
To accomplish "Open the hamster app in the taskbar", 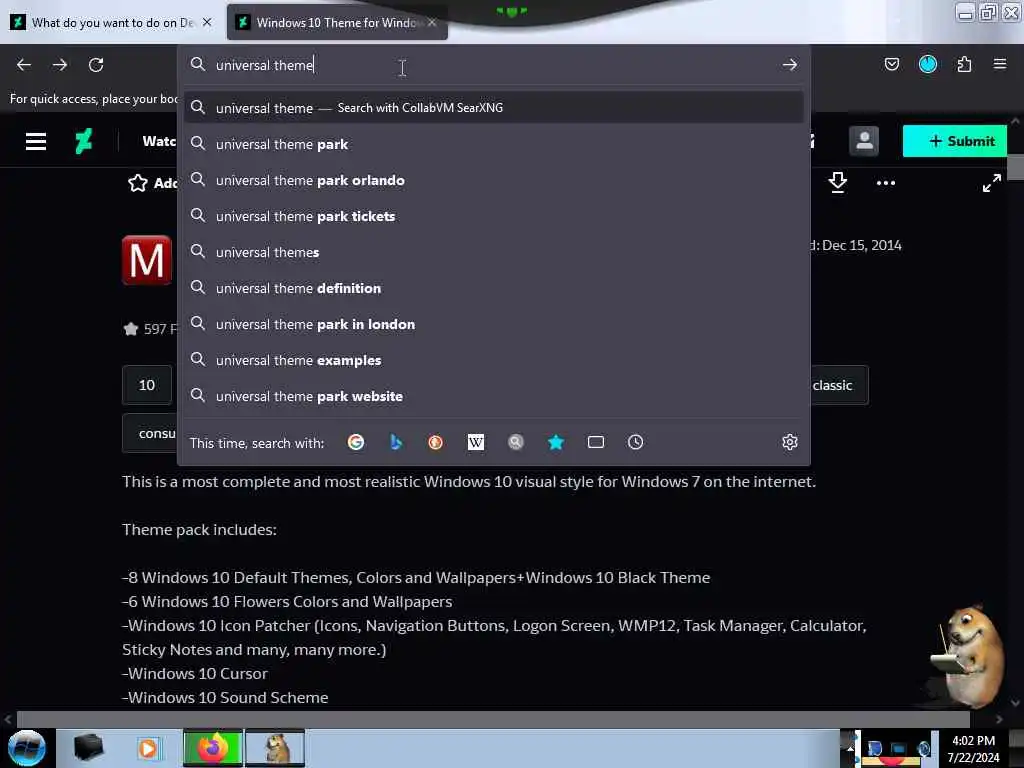I will [x=275, y=748].
